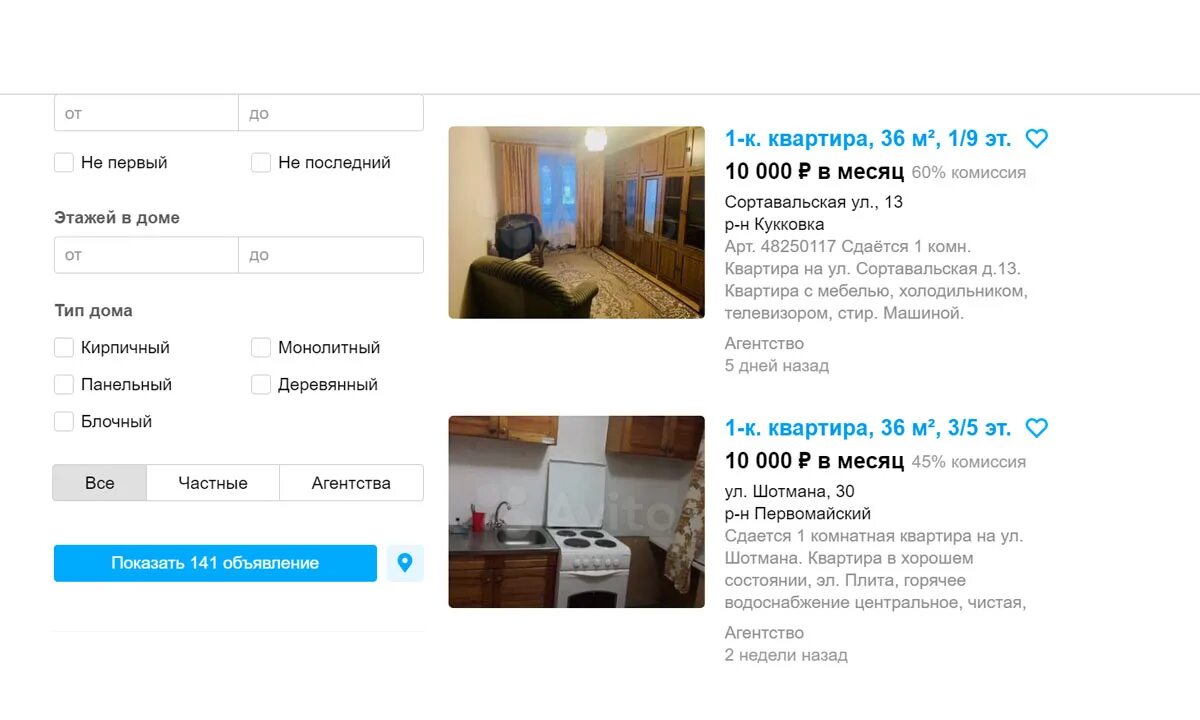
Task: Open the living room photo thumbnail
Action: pyautogui.click(x=577, y=222)
